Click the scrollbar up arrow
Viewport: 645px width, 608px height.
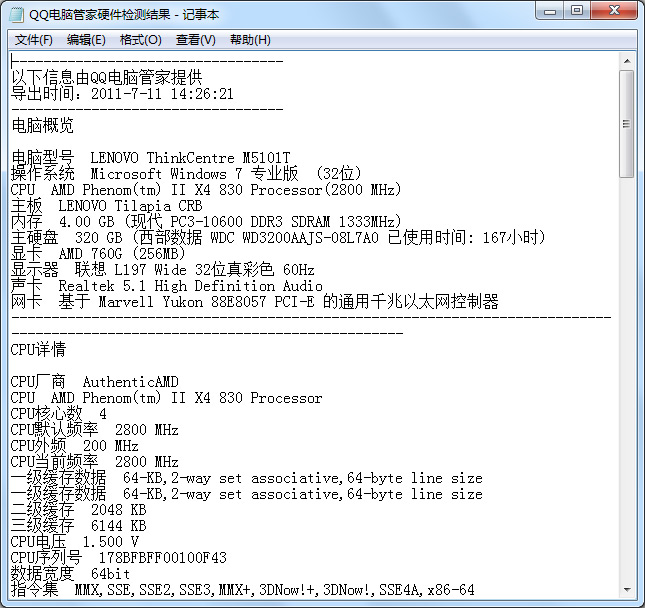click(x=627, y=61)
